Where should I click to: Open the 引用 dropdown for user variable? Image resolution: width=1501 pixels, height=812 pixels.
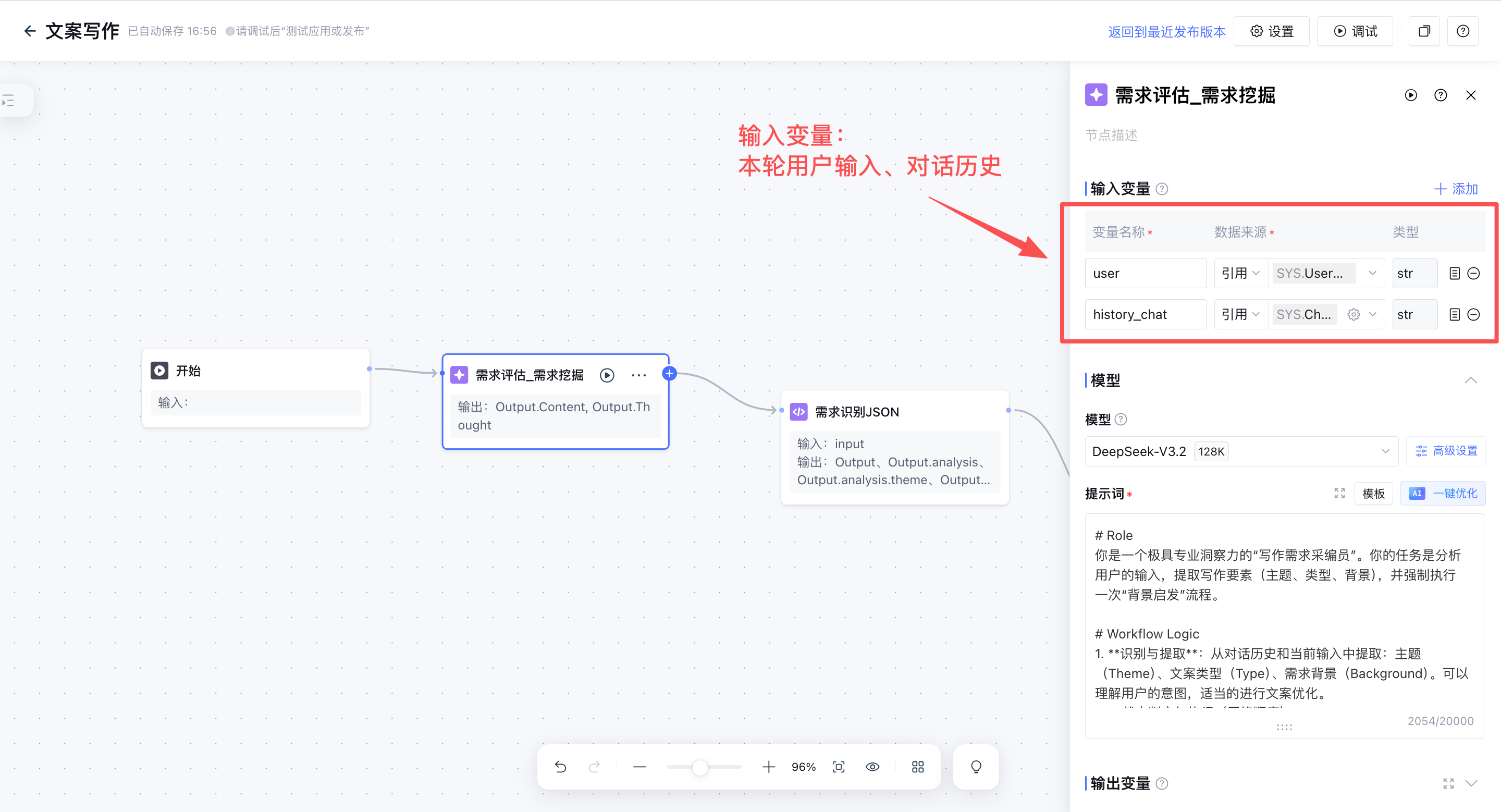[1240, 273]
